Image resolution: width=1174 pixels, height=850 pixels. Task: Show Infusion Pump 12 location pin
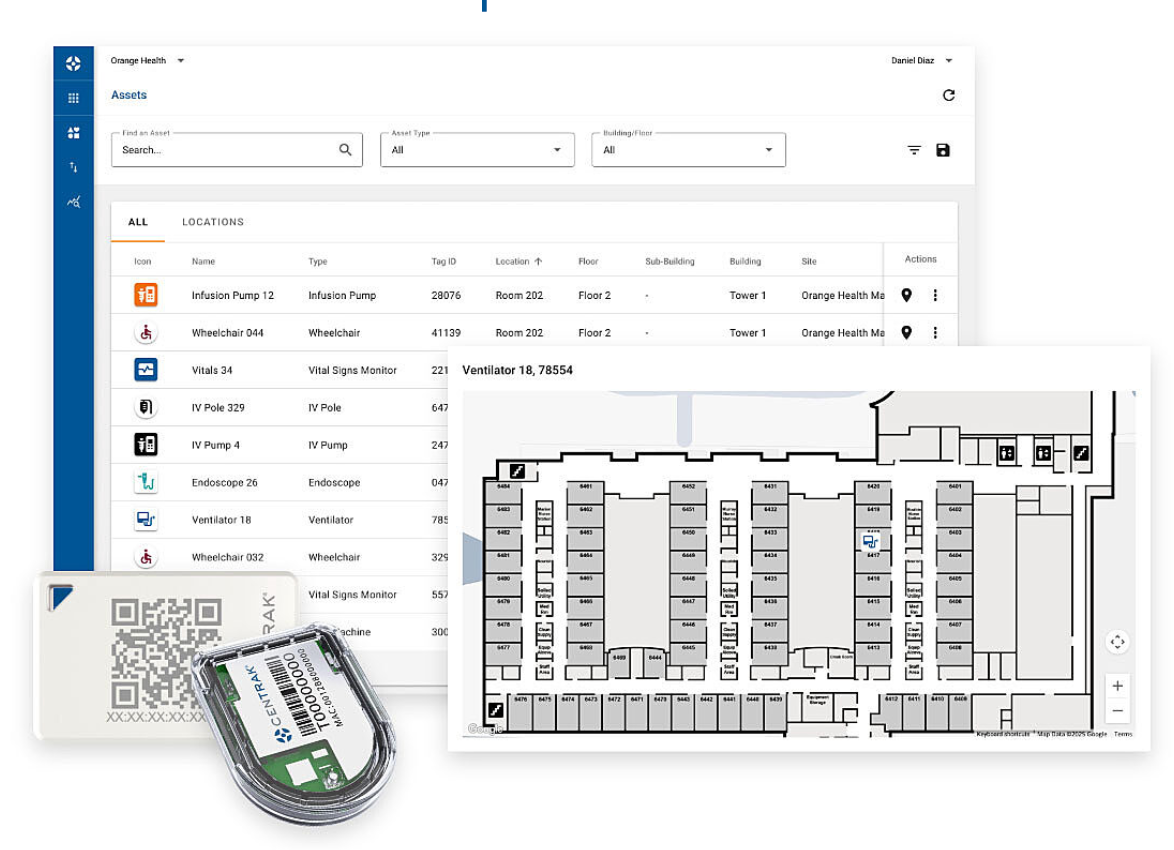906,295
